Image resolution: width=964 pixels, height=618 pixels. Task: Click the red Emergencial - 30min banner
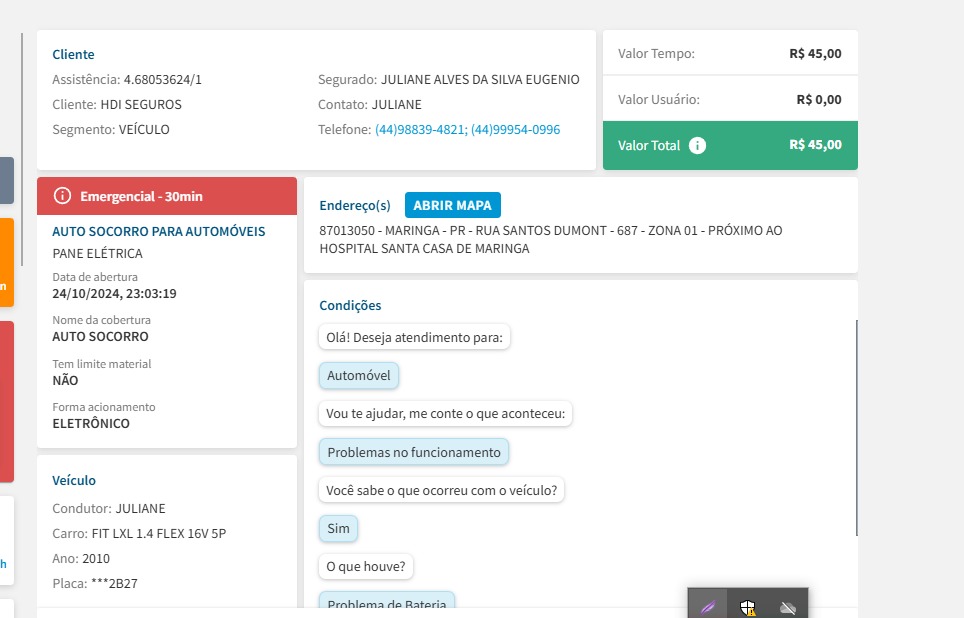click(x=167, y=196)
